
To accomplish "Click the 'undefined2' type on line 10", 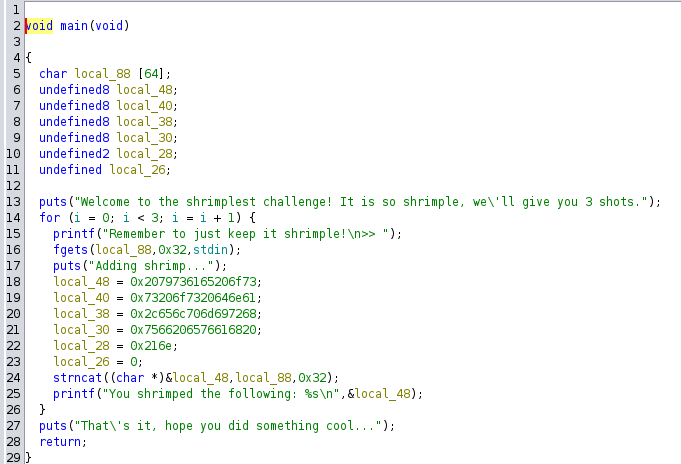I will click(74, 154).
